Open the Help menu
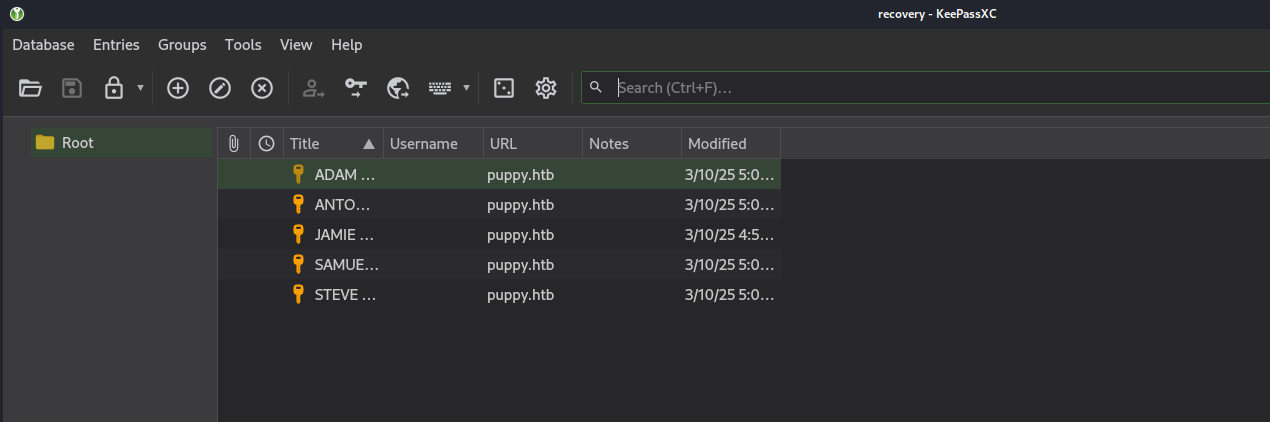Image resolution: width=1270 pixels, height=422 pixels. pyautogui.click(x=347, y=45)
